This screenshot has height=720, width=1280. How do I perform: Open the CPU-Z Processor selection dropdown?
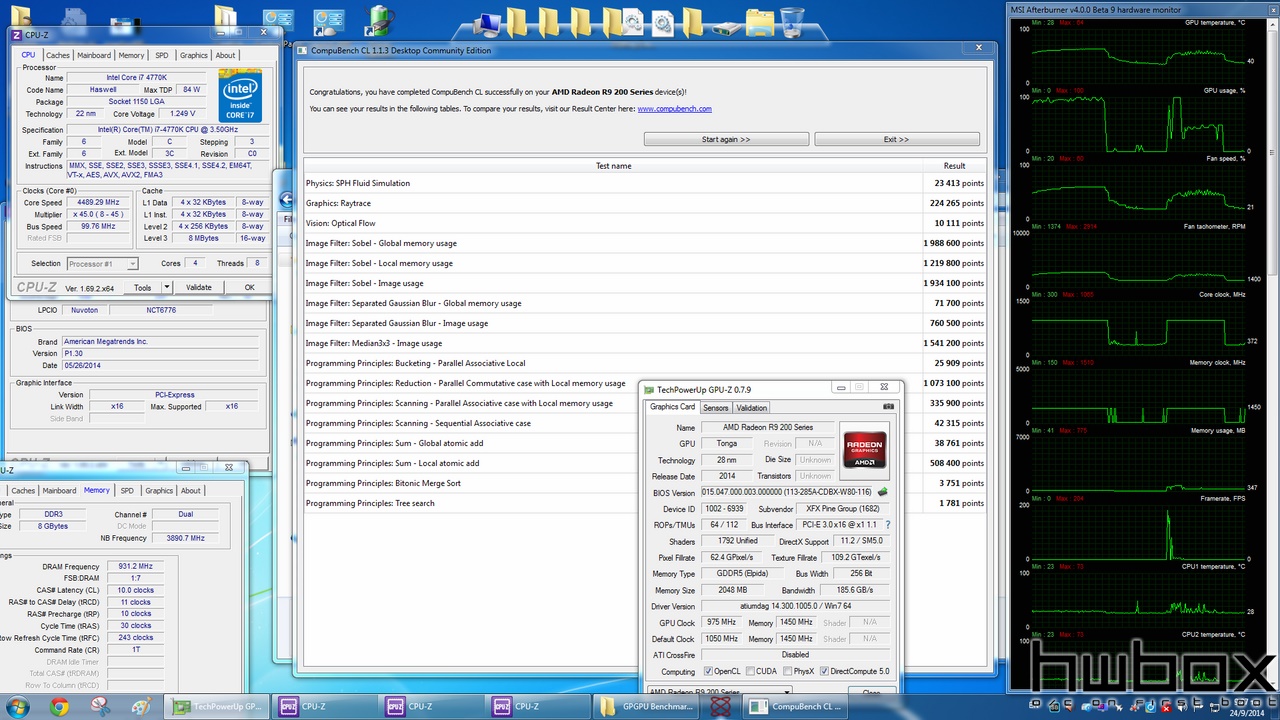pyautogui.click(x=102, y=264)
